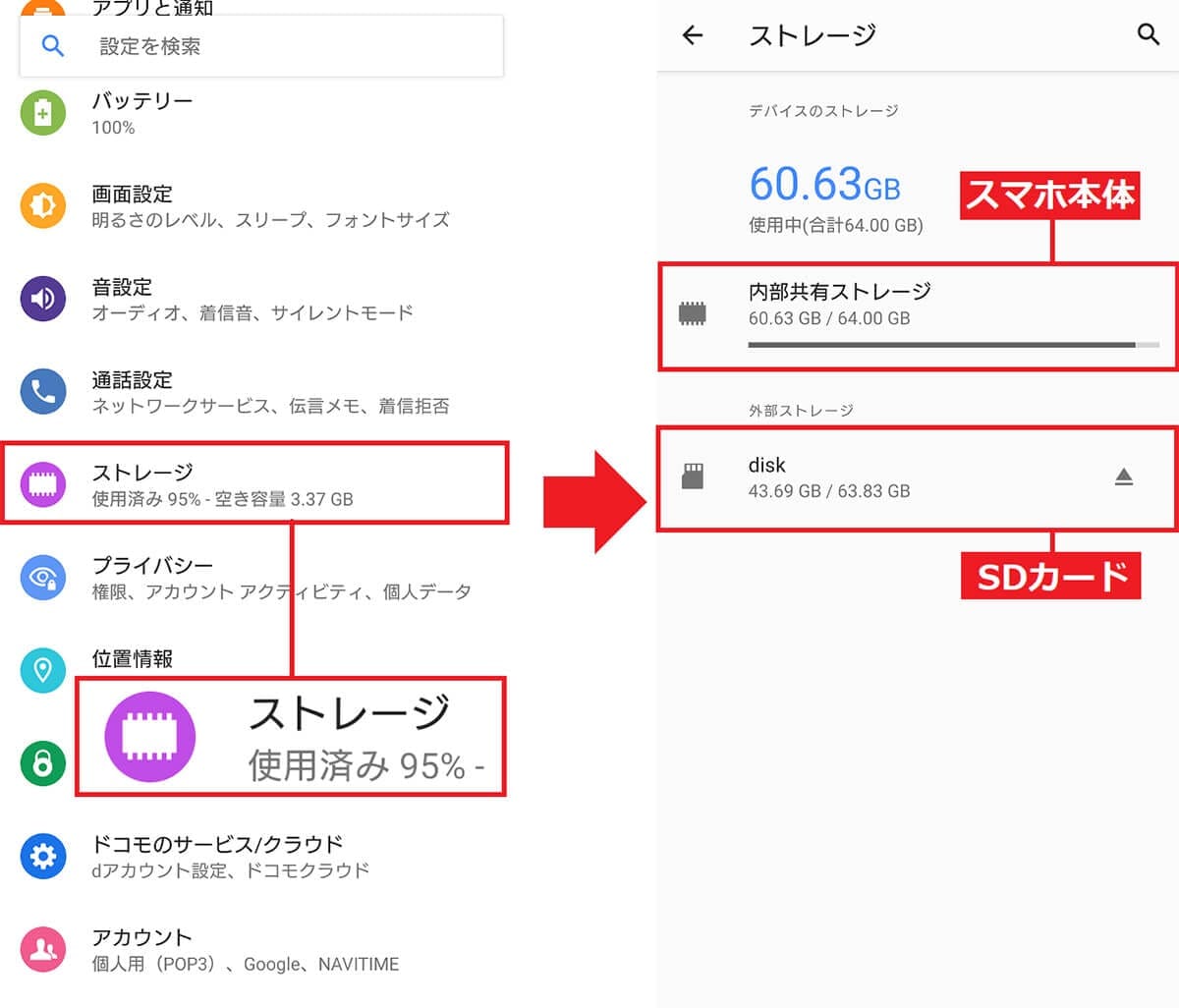The width and height of the screenshot is (1179, 1008).
Task: Open アカウント settings row
Action: click(x=255, y=949)
